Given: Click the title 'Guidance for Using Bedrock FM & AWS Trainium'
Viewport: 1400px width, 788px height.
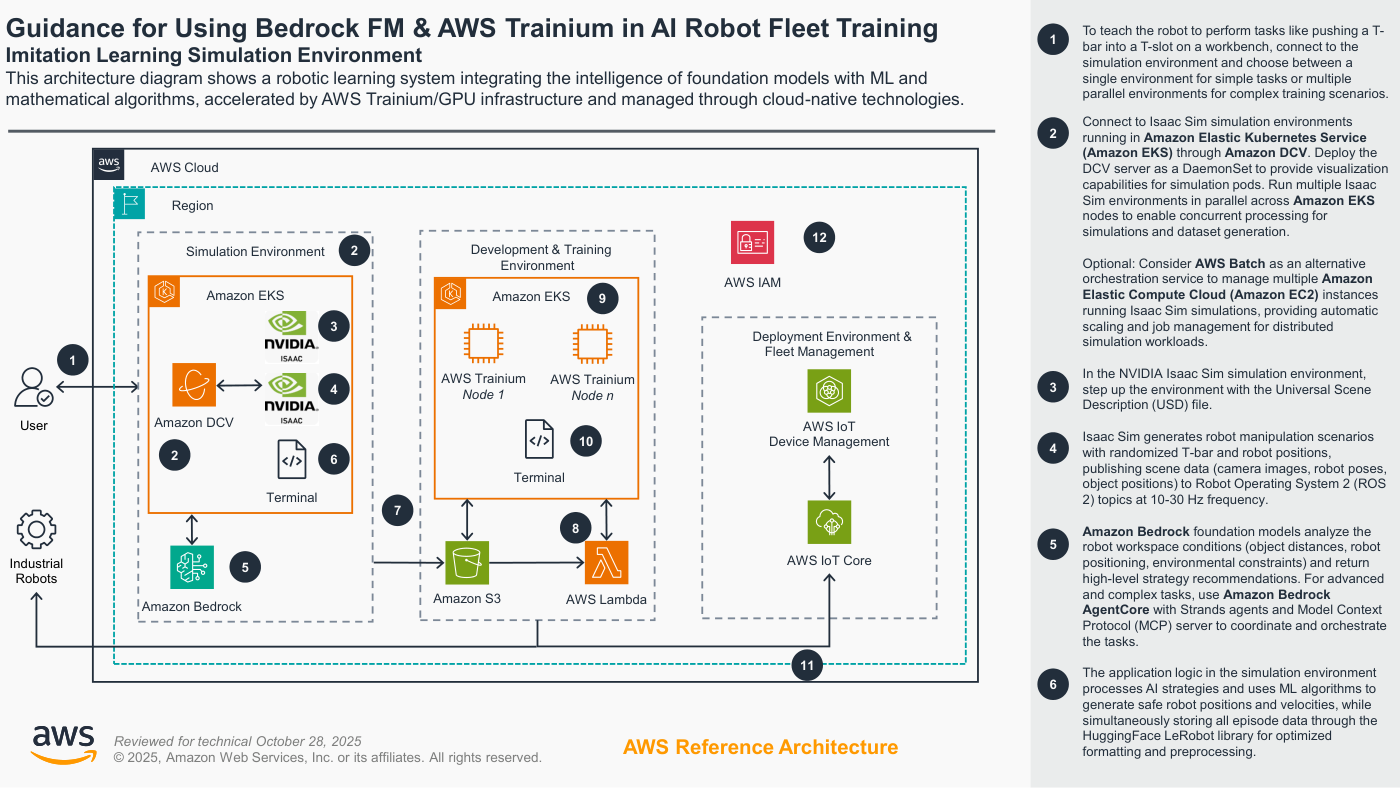Looking at the screenshot, I should click(x=473, y=28).
